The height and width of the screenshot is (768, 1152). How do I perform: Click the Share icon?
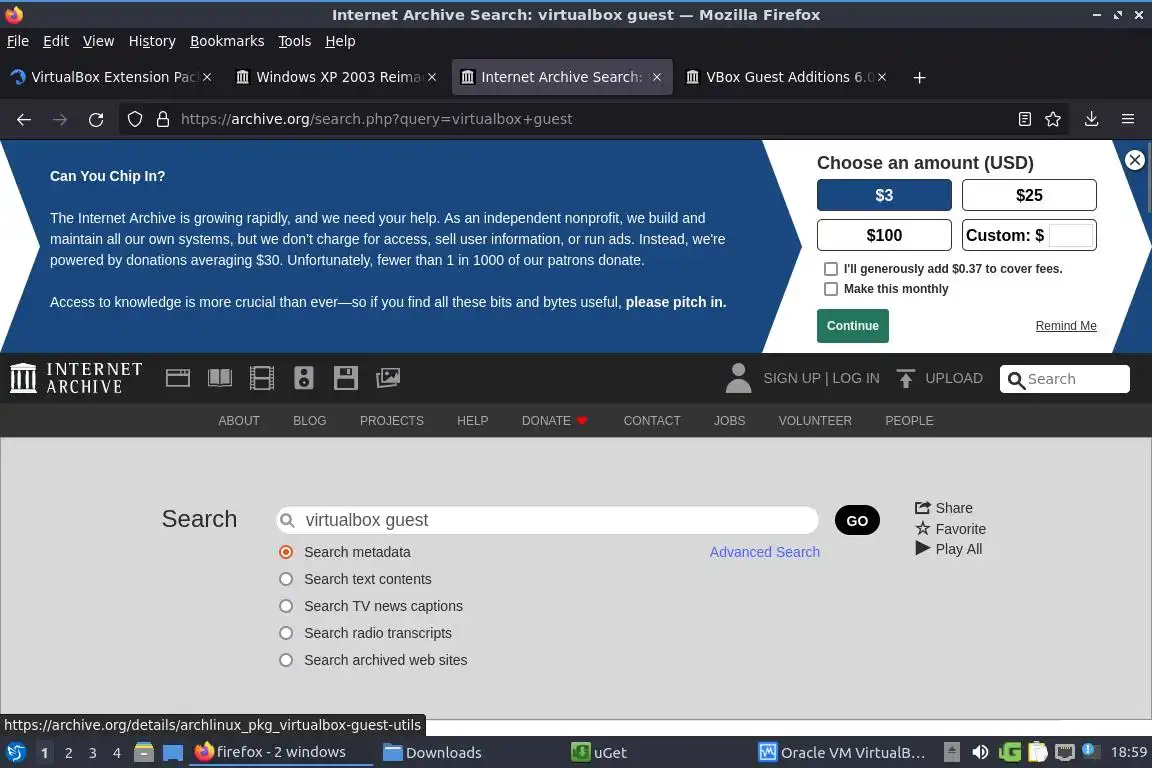point(923,508)
